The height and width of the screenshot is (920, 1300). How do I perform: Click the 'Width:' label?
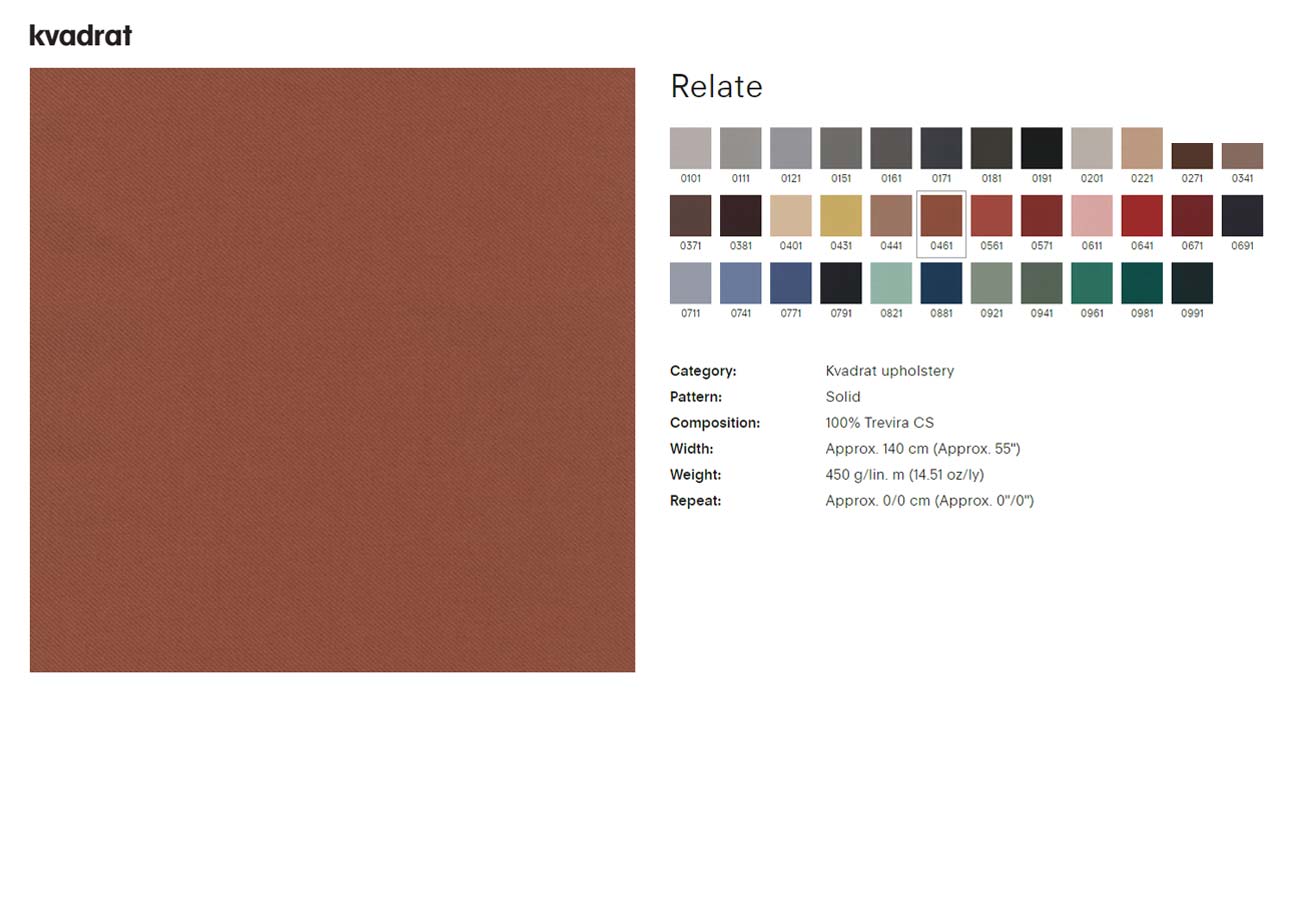(692, 449)
